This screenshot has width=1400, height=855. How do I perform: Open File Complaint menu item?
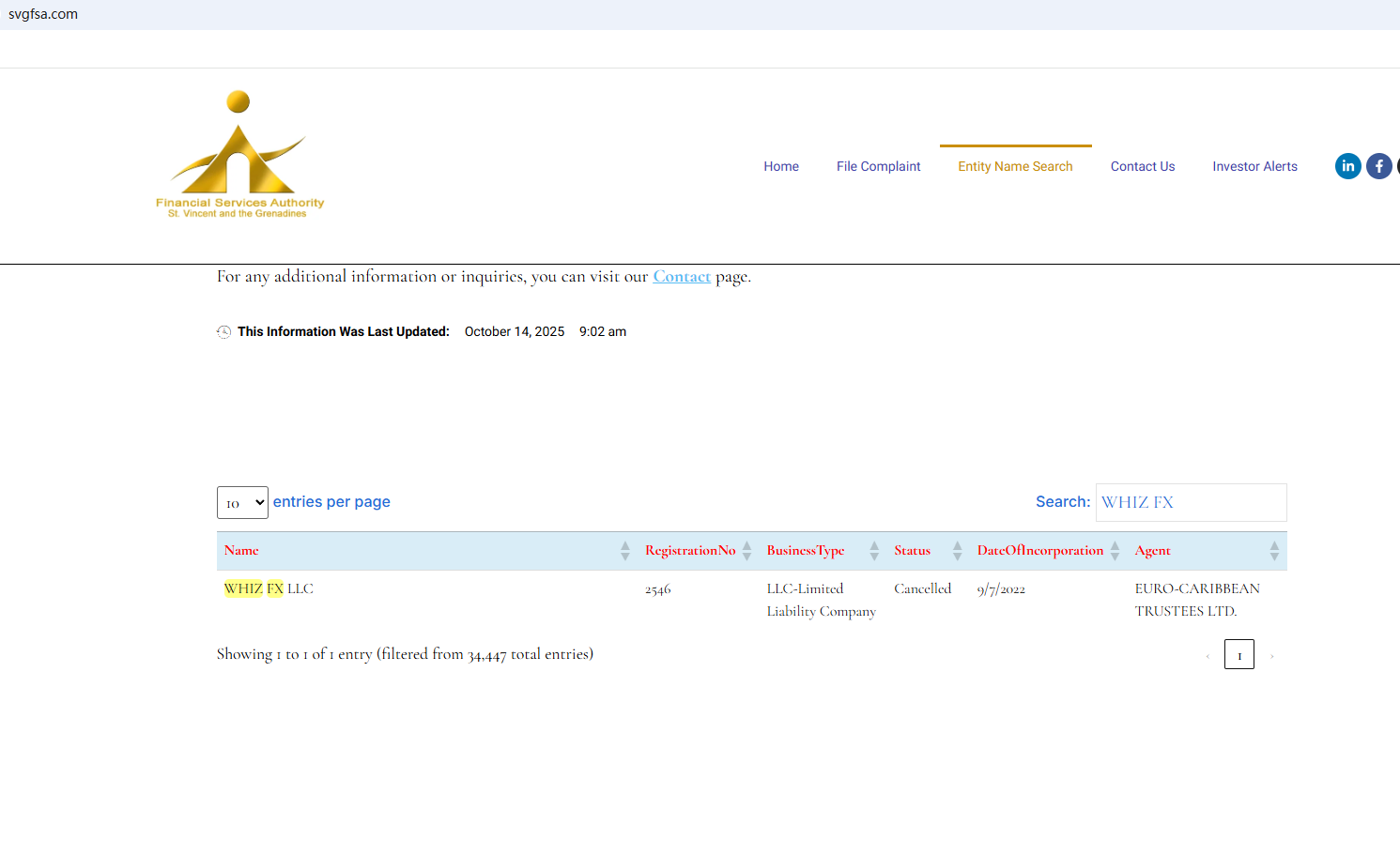coord(878,166)
